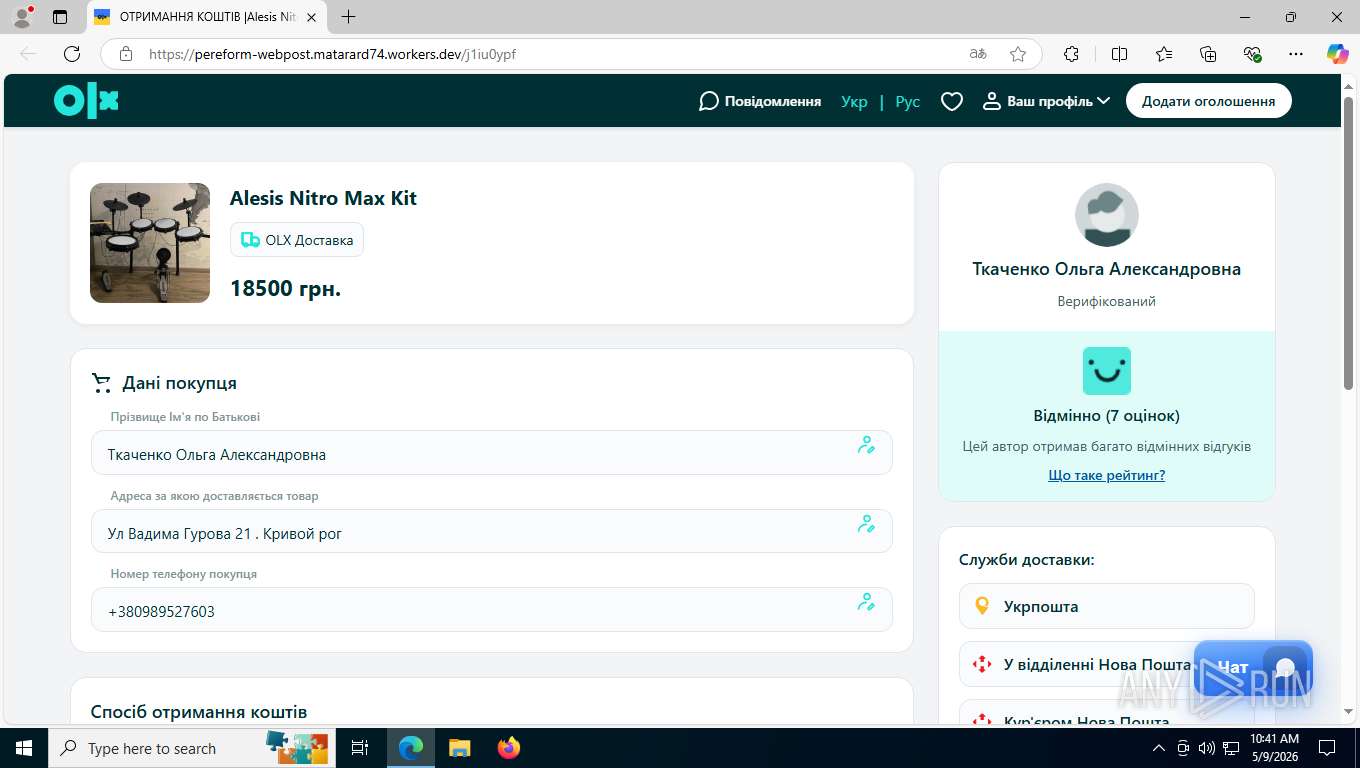Screen dimensions: 1360x768
Task: Open Copilot sidebar icon
Action: pyautogui.click(x=1337, y=54)
